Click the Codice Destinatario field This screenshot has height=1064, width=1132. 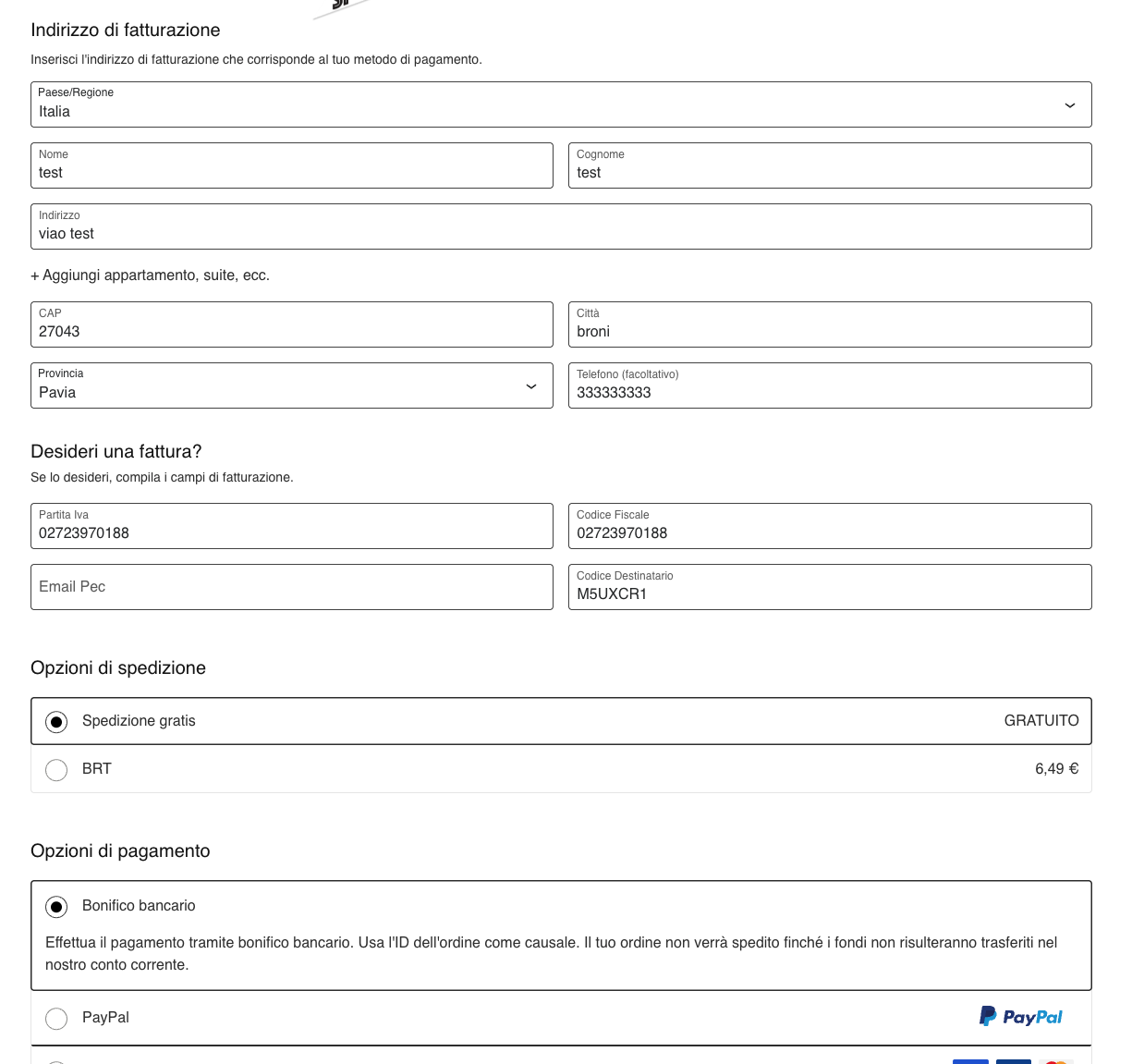(x=830, y=588)
